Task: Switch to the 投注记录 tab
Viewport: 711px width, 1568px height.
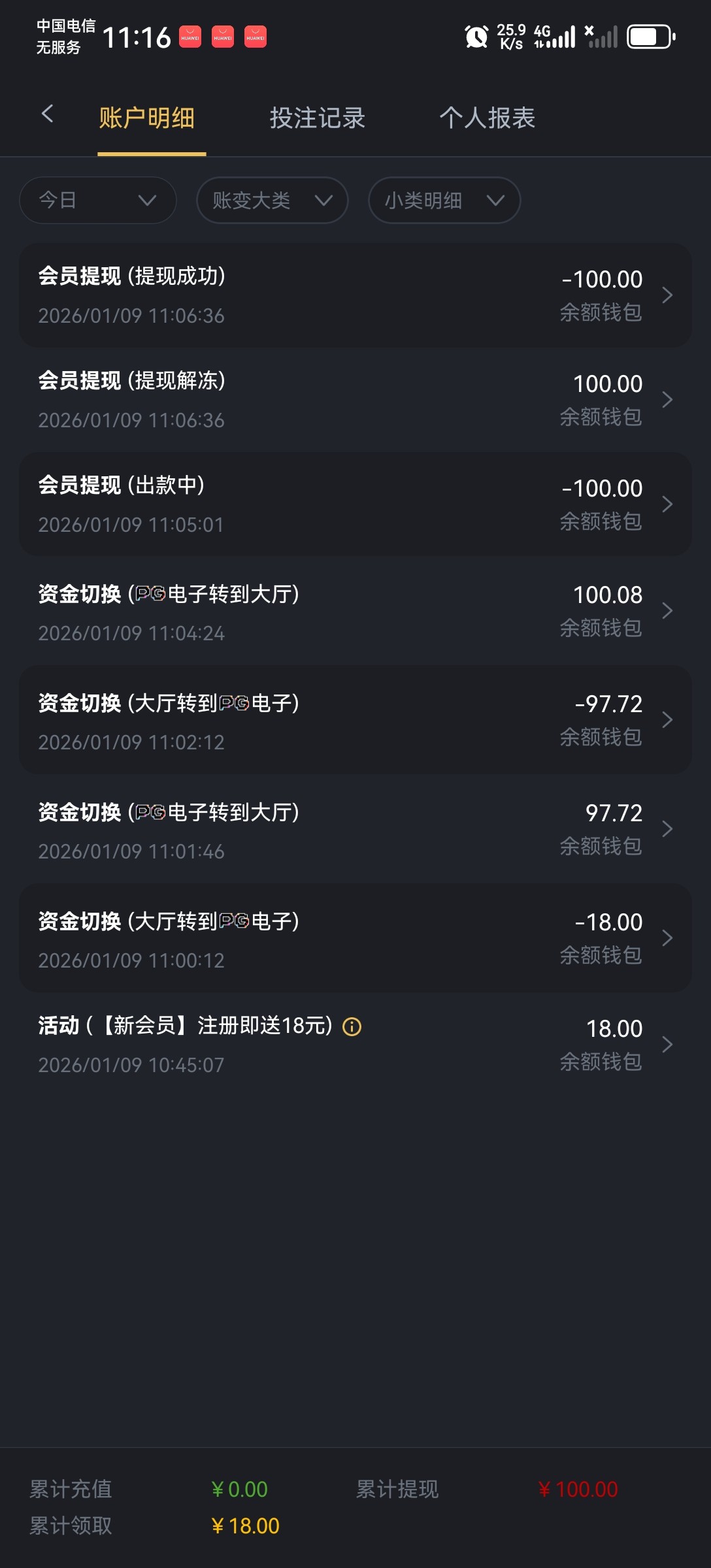Action: click(x=318, y=118)
